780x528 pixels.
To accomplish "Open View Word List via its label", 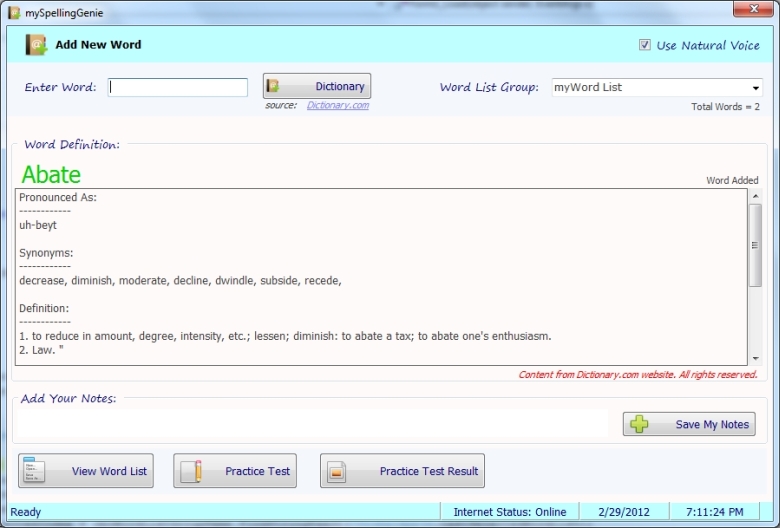I will (x=109, y=471).
